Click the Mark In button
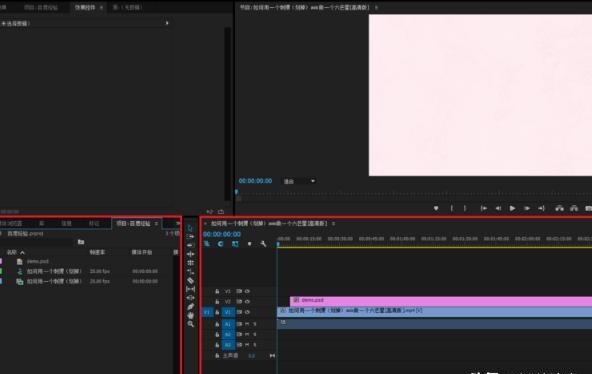This screenshot has width=592, height=374. click(452, 208)
